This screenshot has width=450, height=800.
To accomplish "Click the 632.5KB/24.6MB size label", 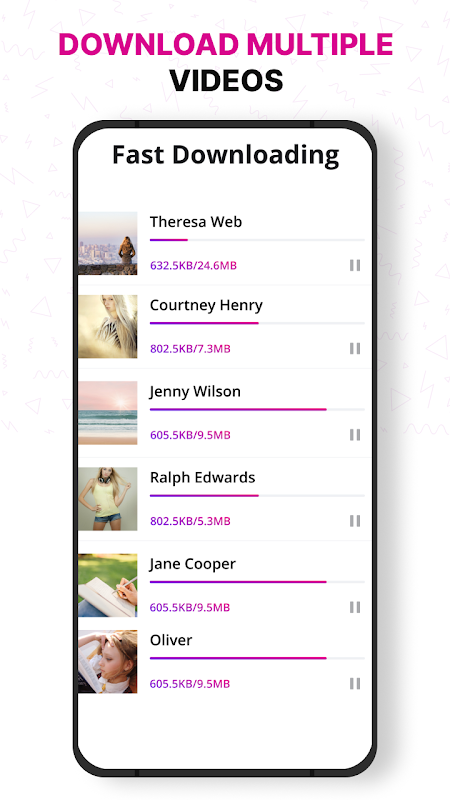I will pyautogui.click(x=193, y=265).
